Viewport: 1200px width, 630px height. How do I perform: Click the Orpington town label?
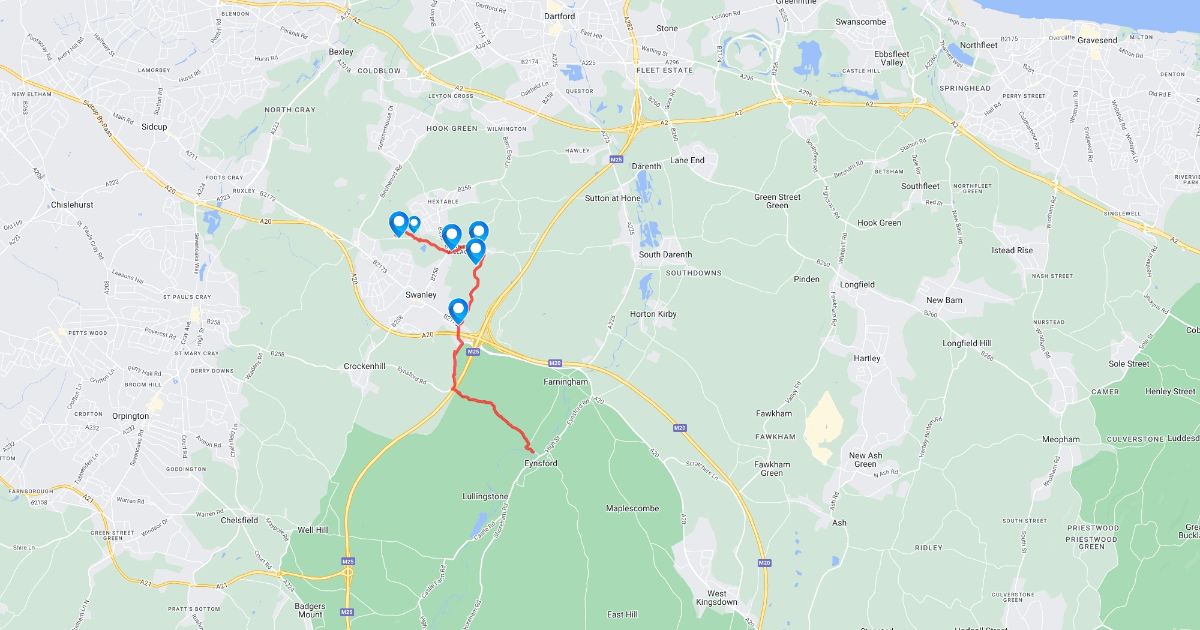click(x=130, y=416)
